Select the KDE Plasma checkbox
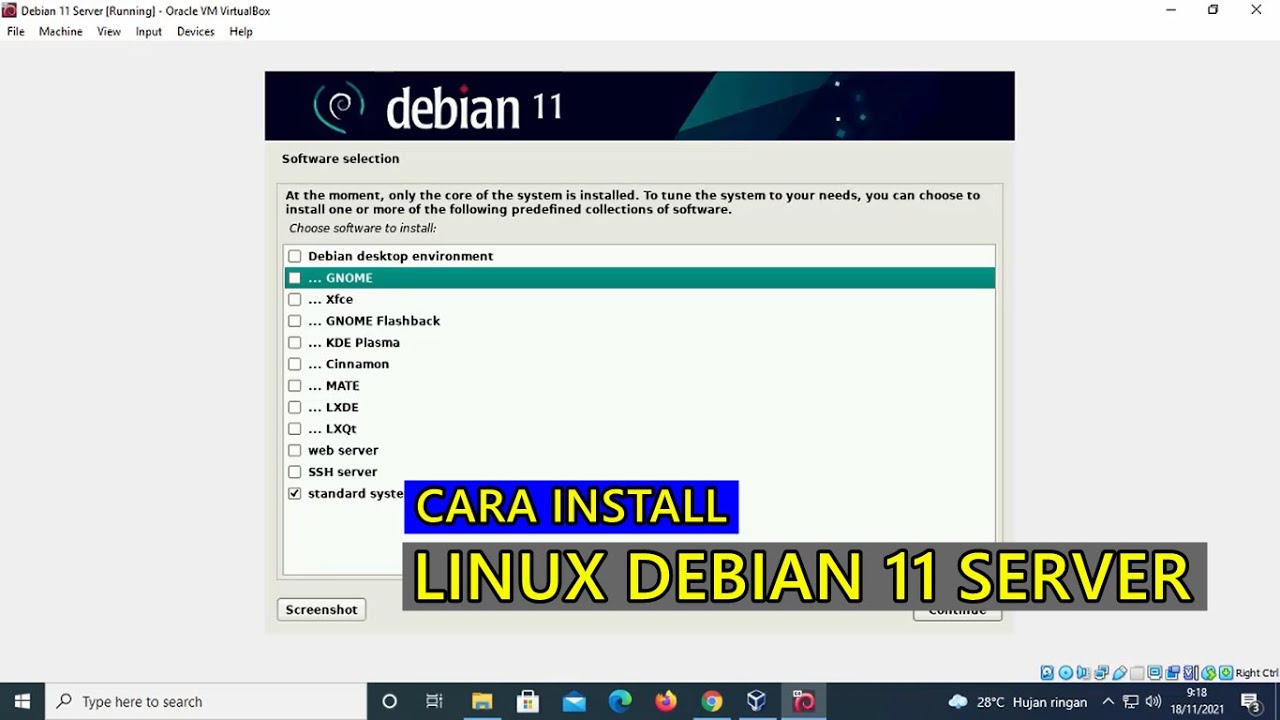The width and height of the screenshot is (1280, 720). pyautogui.click(x=294, y=342)
